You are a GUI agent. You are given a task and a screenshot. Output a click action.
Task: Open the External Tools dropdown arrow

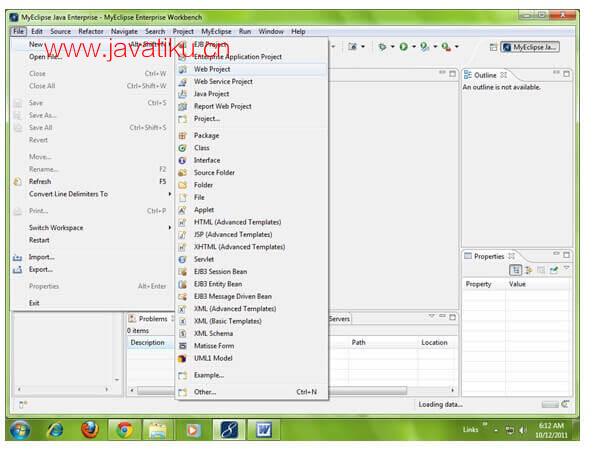457,47
